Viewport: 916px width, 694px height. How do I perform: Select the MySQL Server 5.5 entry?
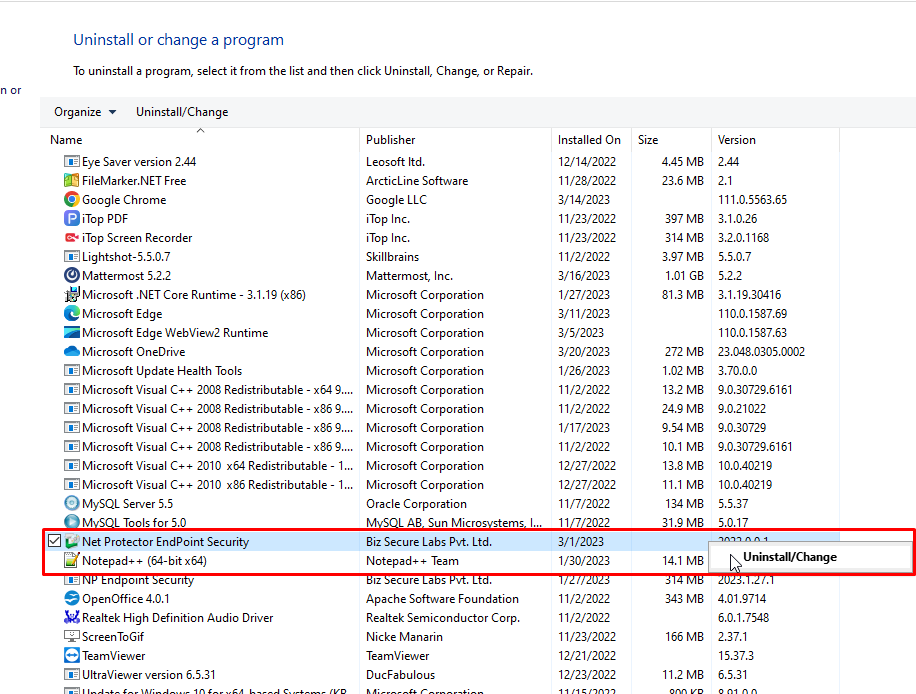127,503
